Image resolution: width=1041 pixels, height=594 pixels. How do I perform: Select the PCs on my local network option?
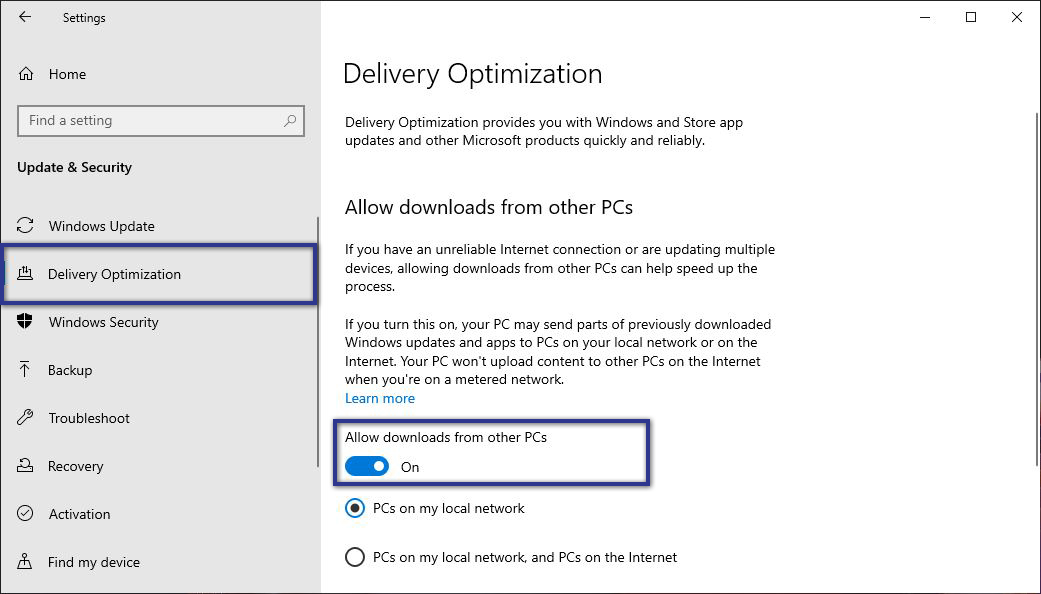point(355,508)
